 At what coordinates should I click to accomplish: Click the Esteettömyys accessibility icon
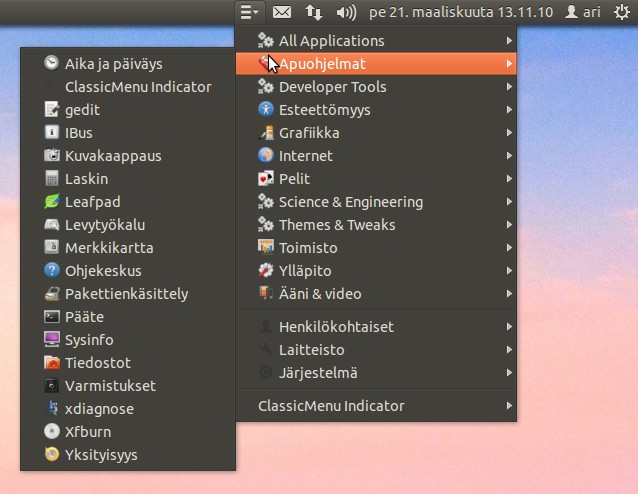click(x=266, y=109)
